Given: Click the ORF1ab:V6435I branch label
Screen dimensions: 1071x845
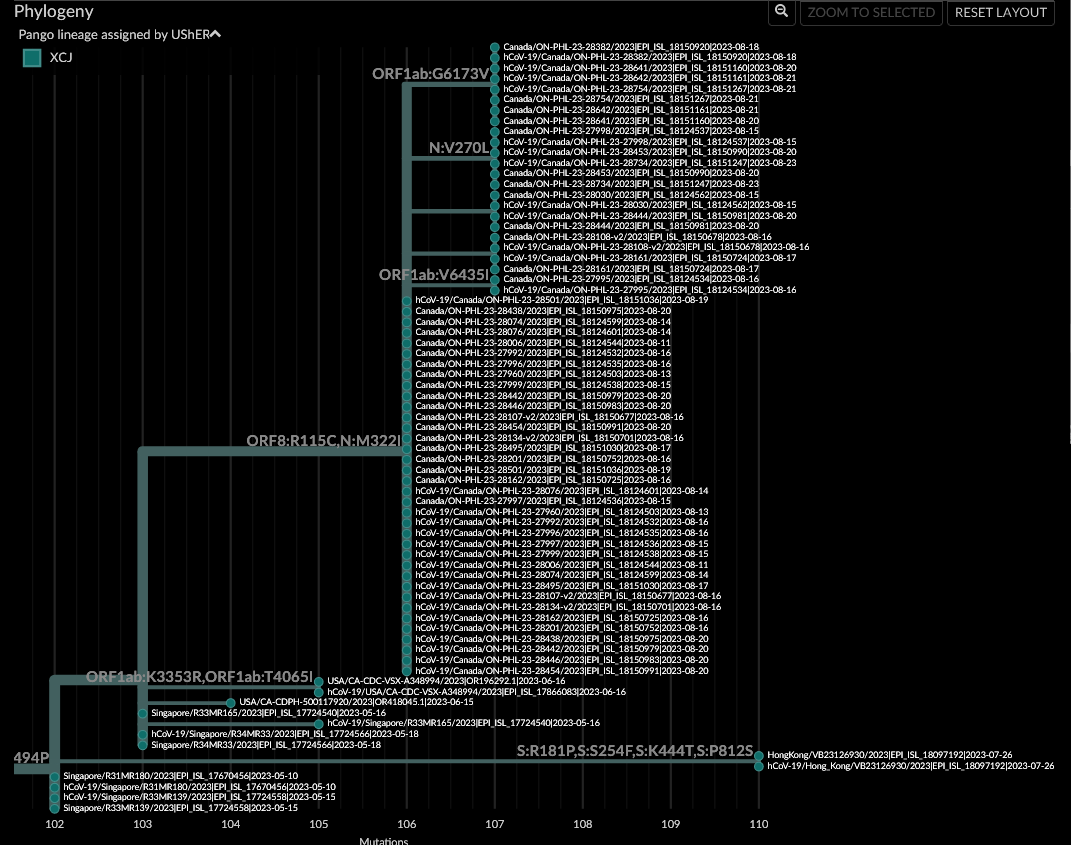Looking at the screenshot, I should click(434, 275).
